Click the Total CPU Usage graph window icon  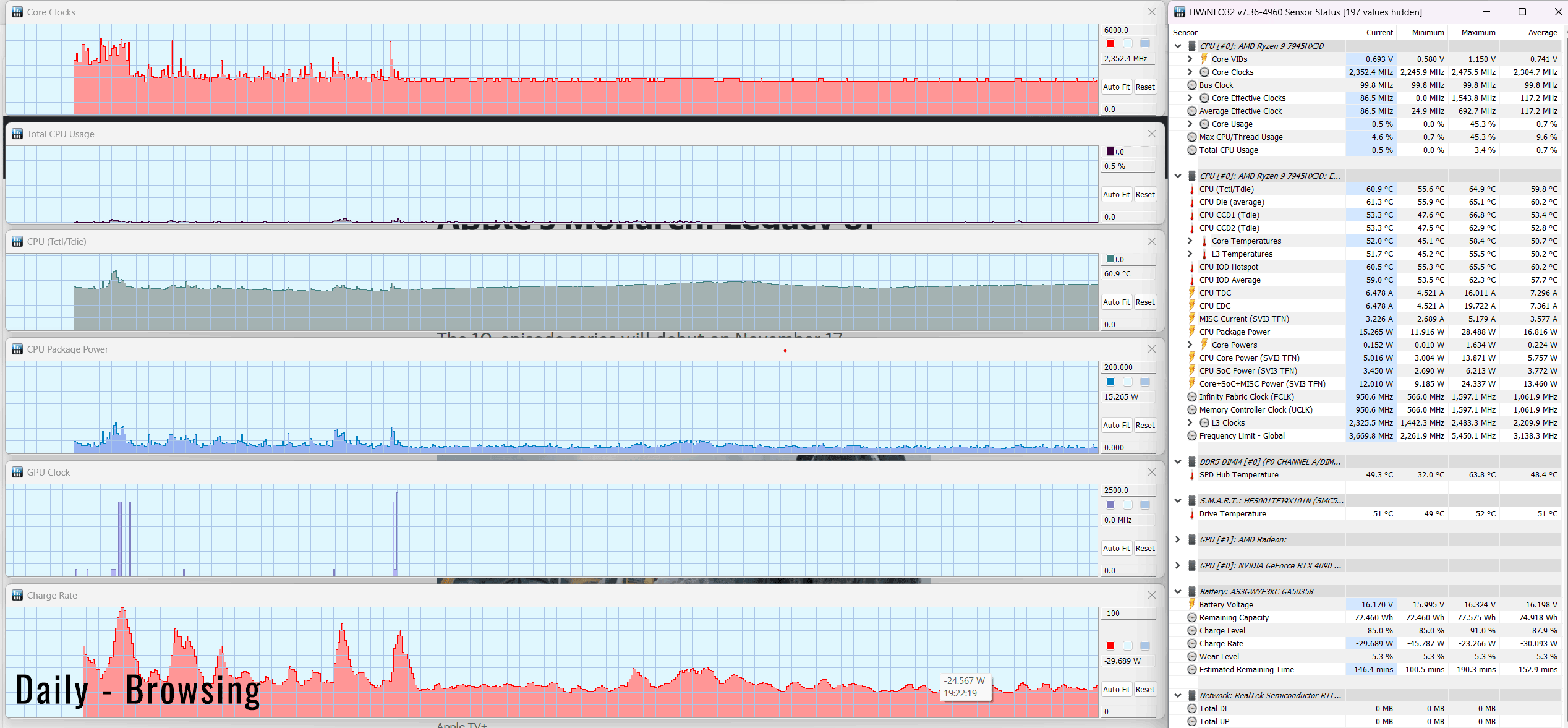click(17, 134)
